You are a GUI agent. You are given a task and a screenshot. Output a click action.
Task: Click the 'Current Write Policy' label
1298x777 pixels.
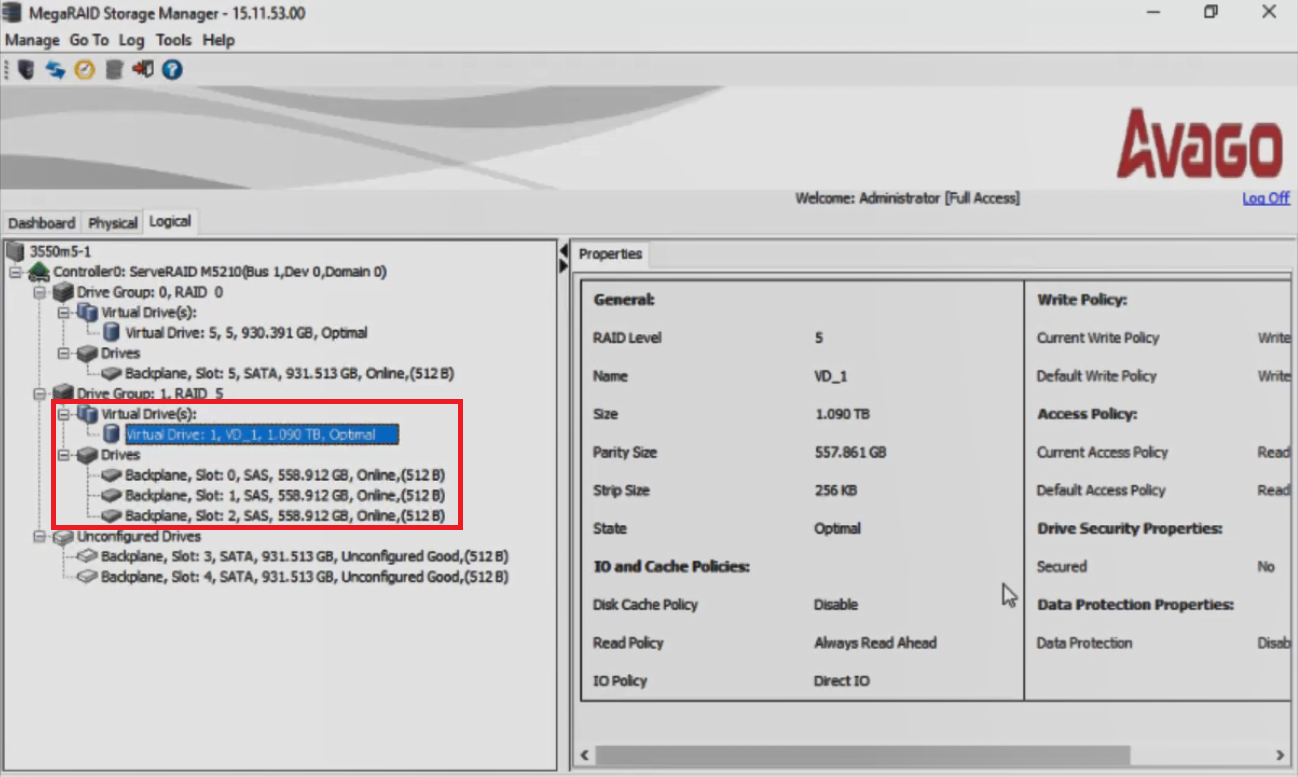click(1098, 338)
